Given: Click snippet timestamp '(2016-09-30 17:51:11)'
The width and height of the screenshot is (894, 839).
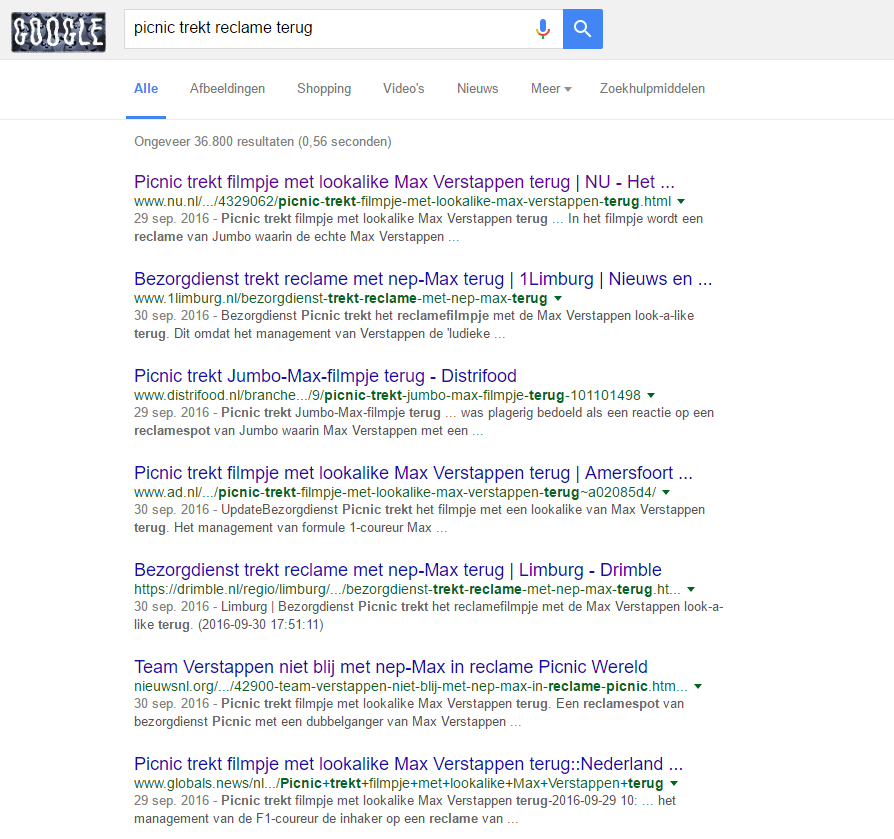Looking at the screenshot, I should pos(261,624).
